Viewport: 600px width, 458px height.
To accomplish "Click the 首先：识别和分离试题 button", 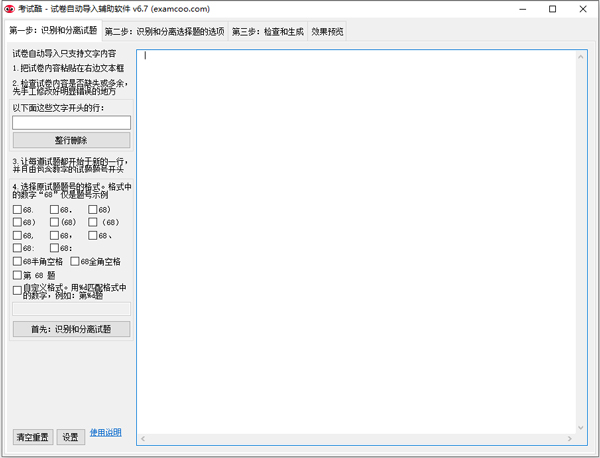I will [x=72, y=329].
